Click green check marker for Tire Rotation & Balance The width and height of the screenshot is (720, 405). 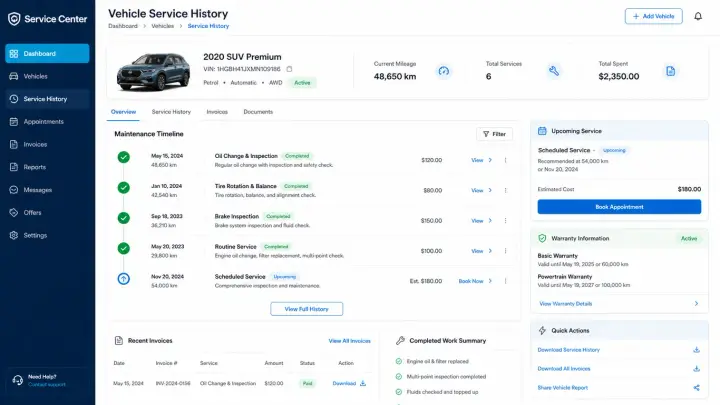coord(124,187)
